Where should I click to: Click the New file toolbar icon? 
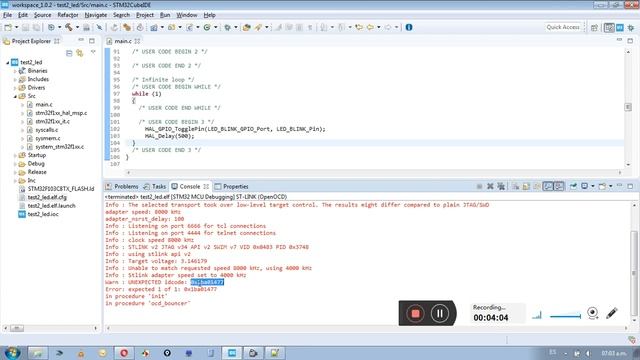(8, 27)
